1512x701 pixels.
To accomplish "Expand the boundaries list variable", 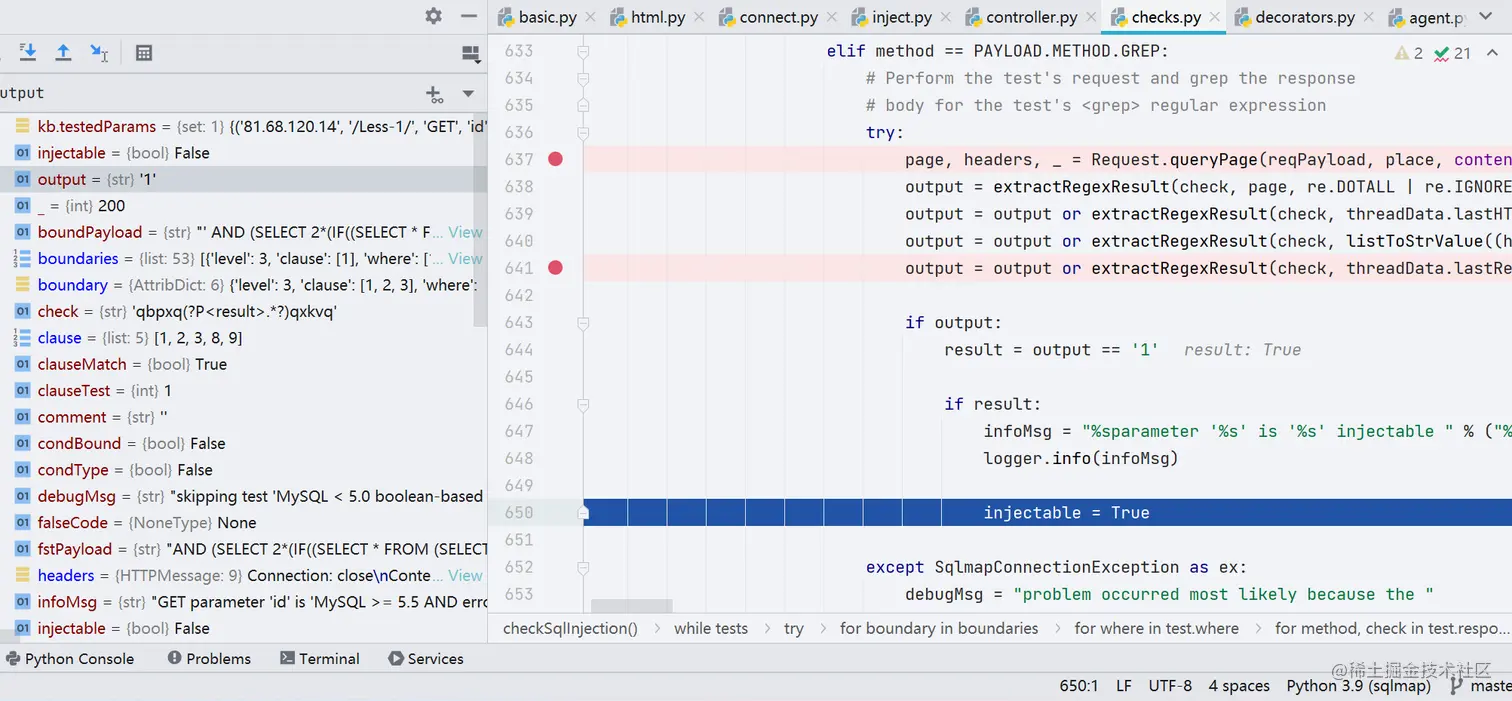I will (x=22, y=259).
